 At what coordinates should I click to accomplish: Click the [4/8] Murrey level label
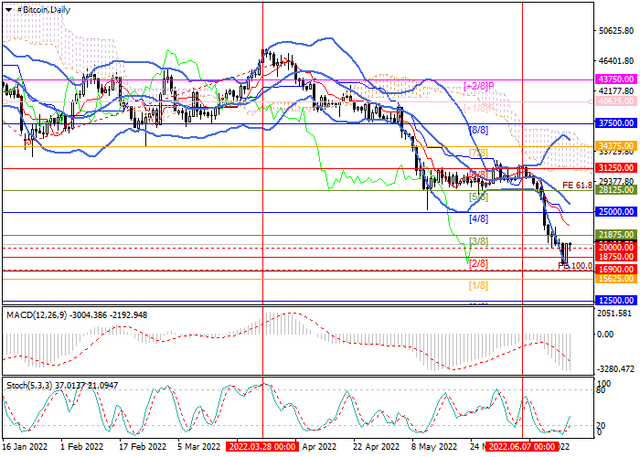478,219
